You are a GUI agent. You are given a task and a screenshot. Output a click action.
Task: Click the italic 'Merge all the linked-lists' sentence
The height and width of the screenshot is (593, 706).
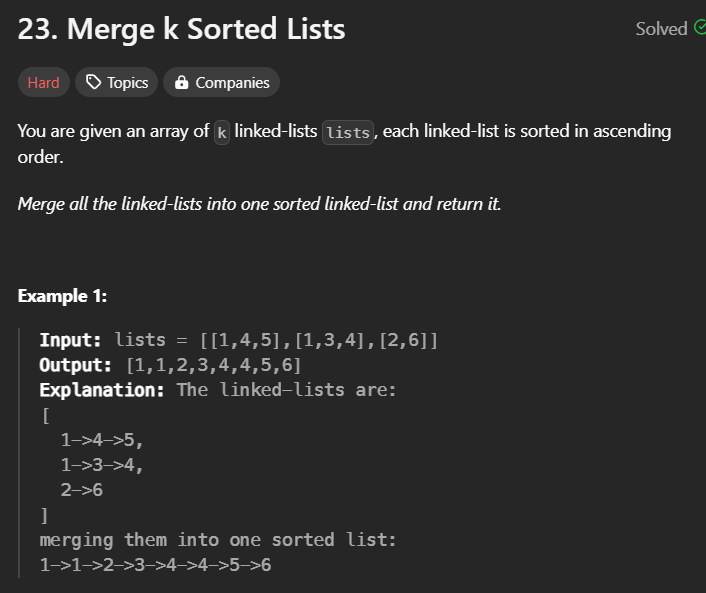259,204
